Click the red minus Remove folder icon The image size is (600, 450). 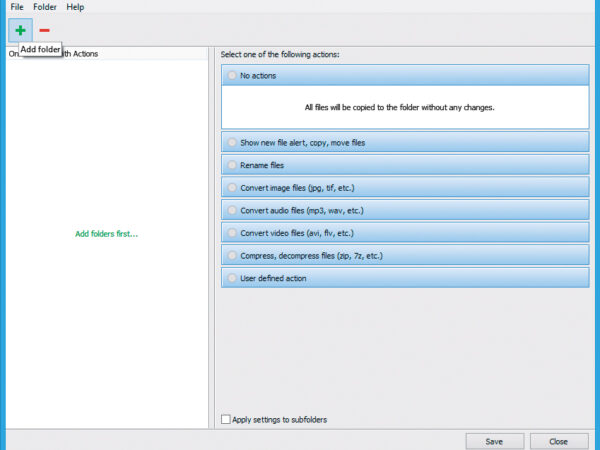coord(45,31)
